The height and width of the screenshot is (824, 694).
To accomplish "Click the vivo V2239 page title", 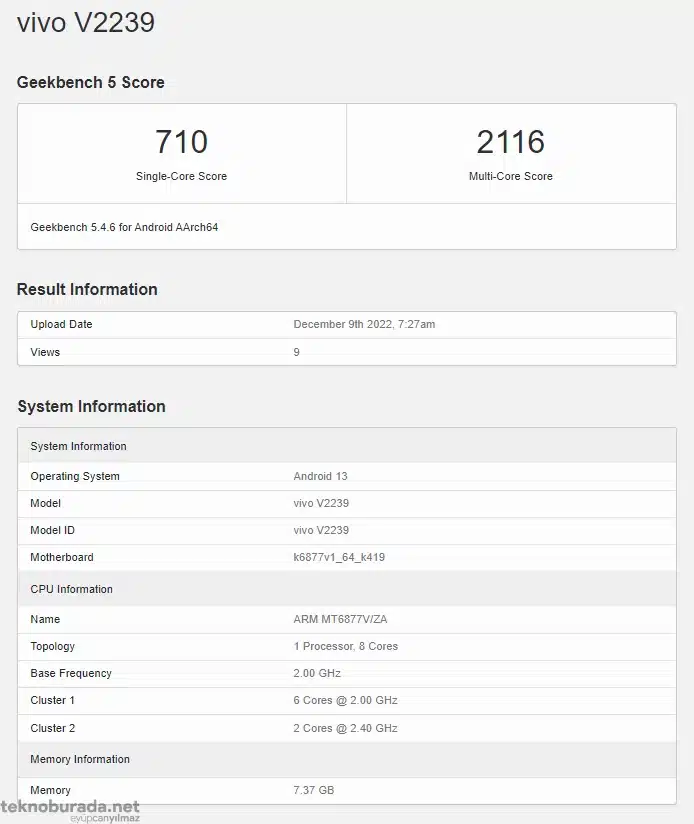I will (86, 23).
